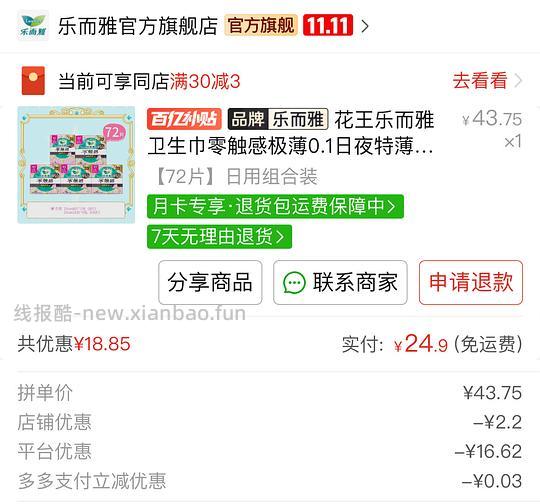Click the 百亿补贴 red badge
The width and height of the screenshot is (540, 504).
click(184, 119)
